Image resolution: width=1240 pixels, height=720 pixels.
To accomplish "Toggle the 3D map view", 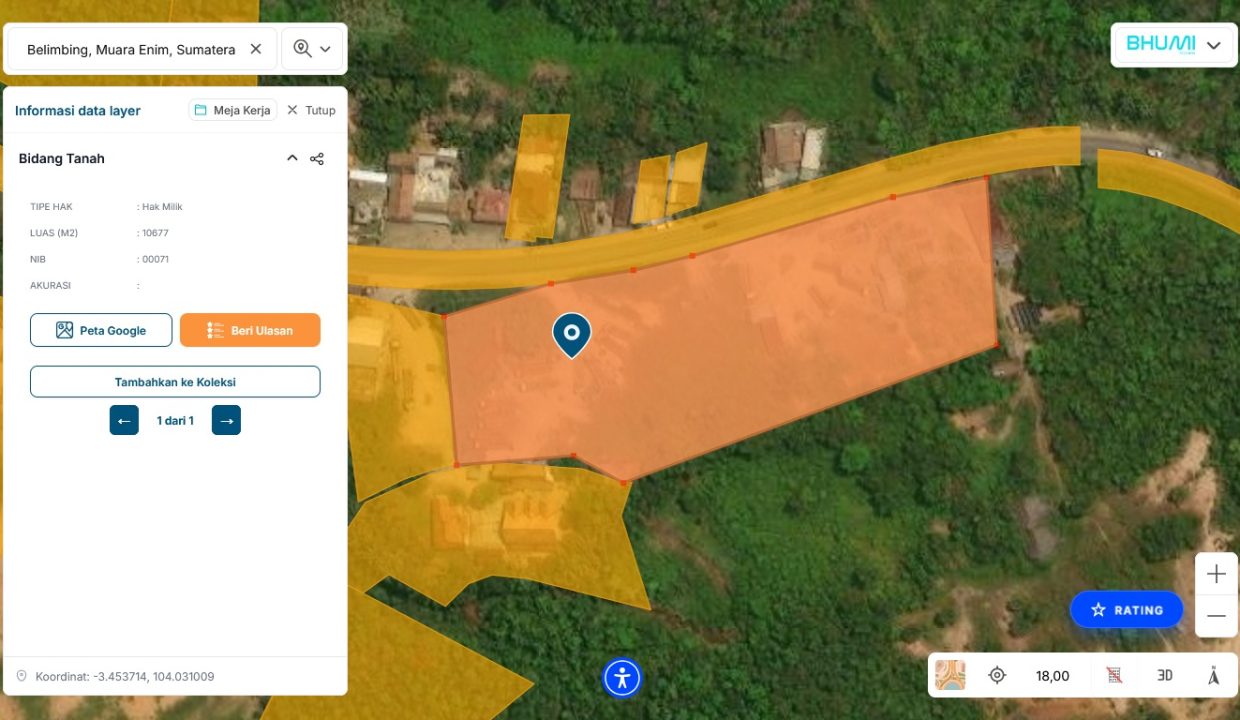I will coord(1165,675).
